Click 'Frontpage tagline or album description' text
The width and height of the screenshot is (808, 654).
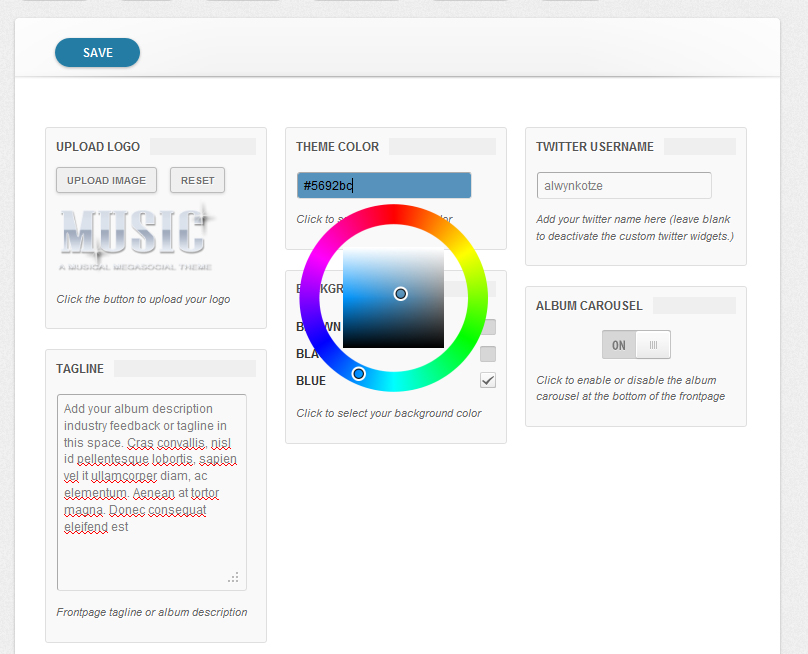pos(152,612)
